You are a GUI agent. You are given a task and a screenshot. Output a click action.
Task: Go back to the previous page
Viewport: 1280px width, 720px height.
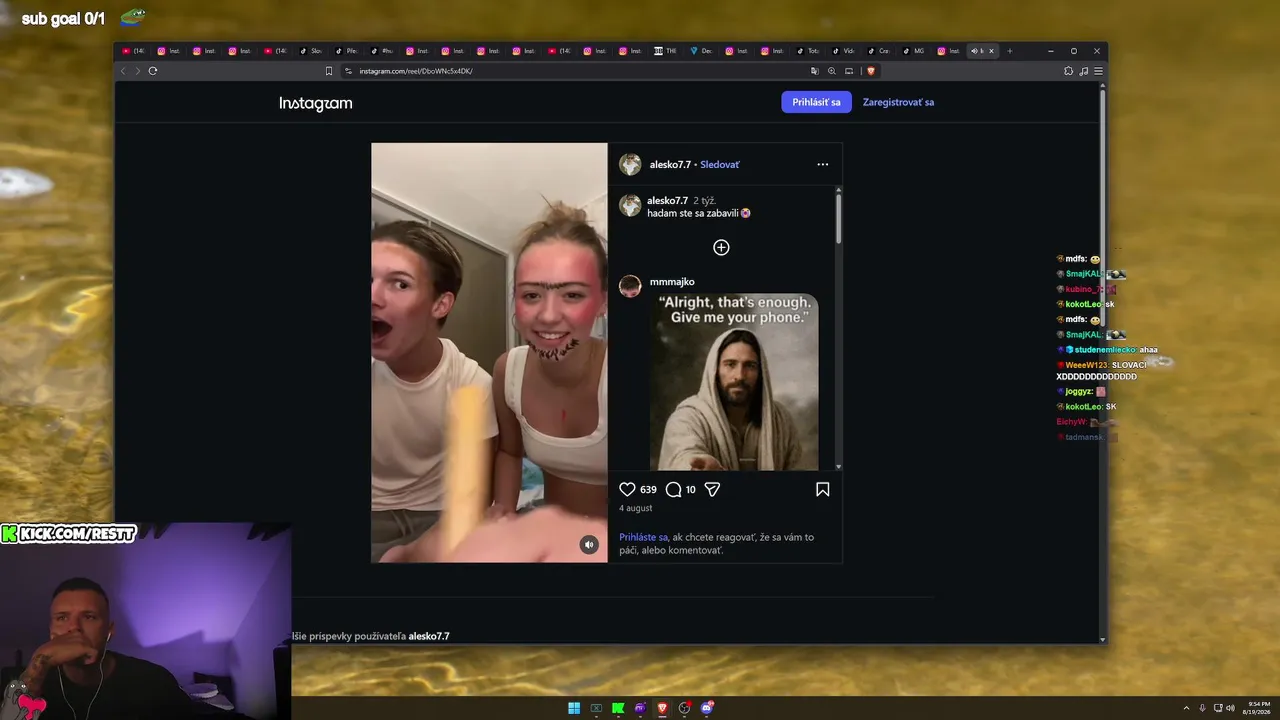(124, 71)
